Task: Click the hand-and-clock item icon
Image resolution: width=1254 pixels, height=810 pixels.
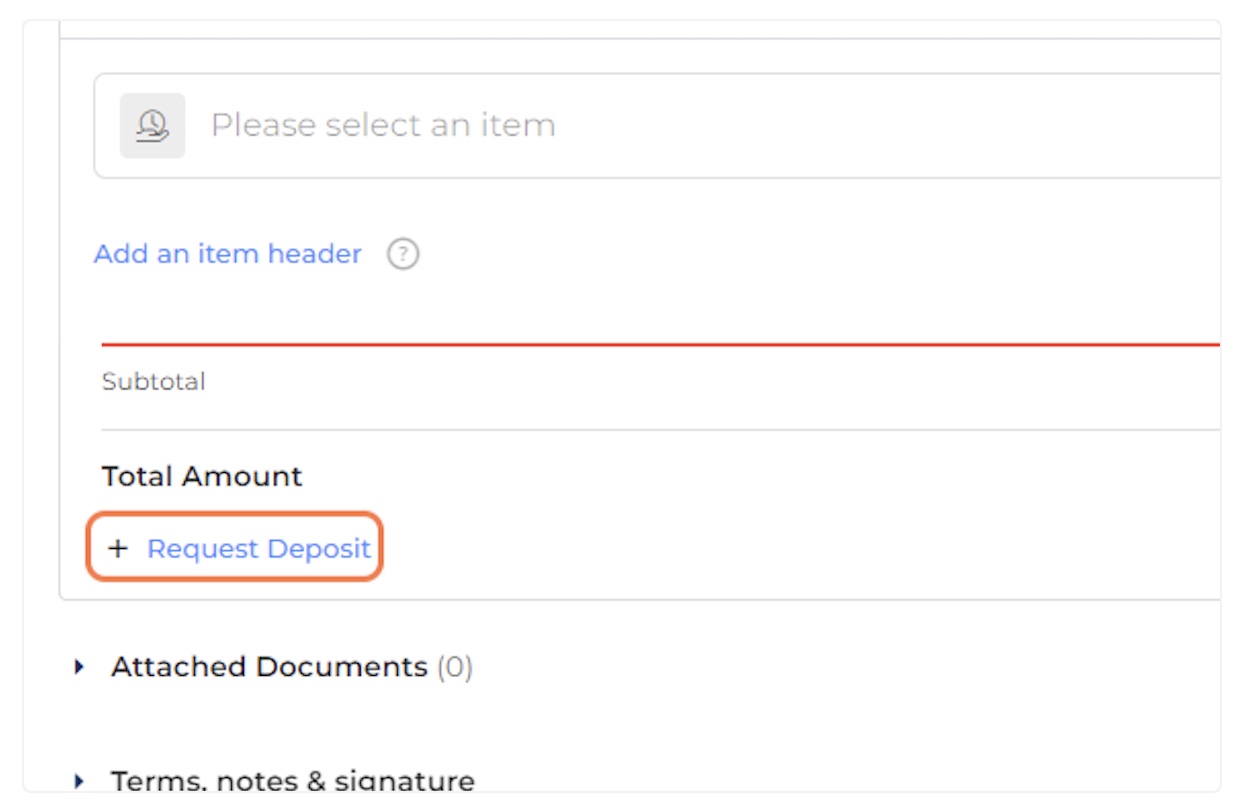Action: click(152, 125)
